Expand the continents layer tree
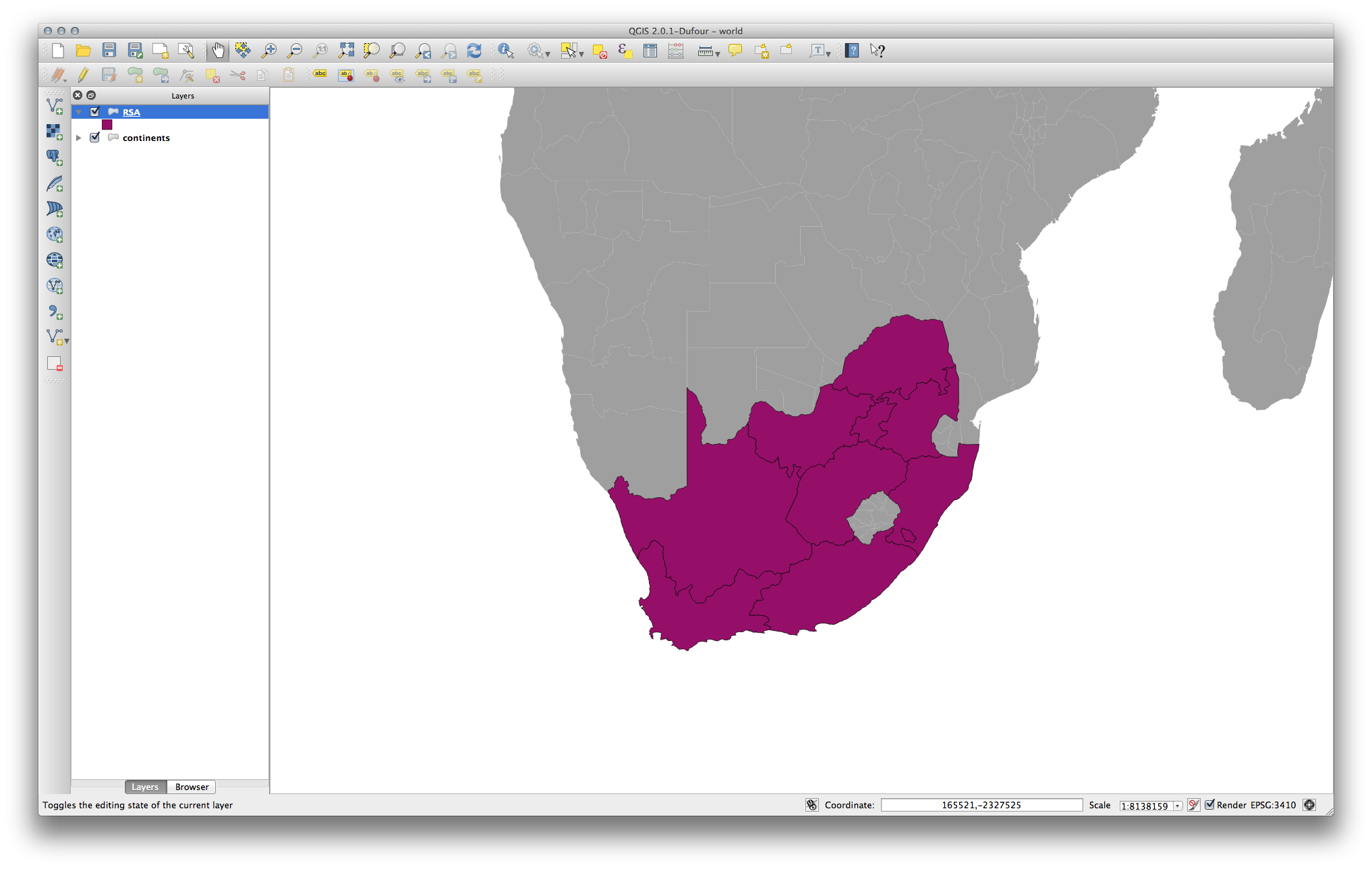Screen dimensions: 1372x869 pyautogui.click(x=79, y=138)
